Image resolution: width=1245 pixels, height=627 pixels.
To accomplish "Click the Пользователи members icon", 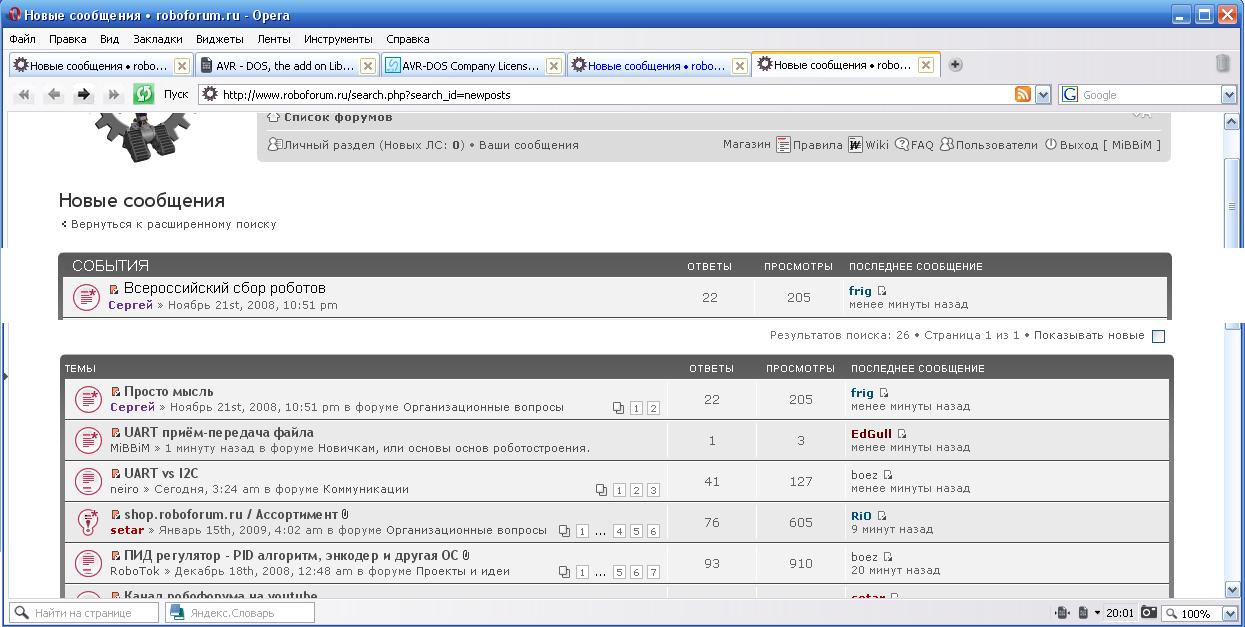I will click(x=947, y=145).
